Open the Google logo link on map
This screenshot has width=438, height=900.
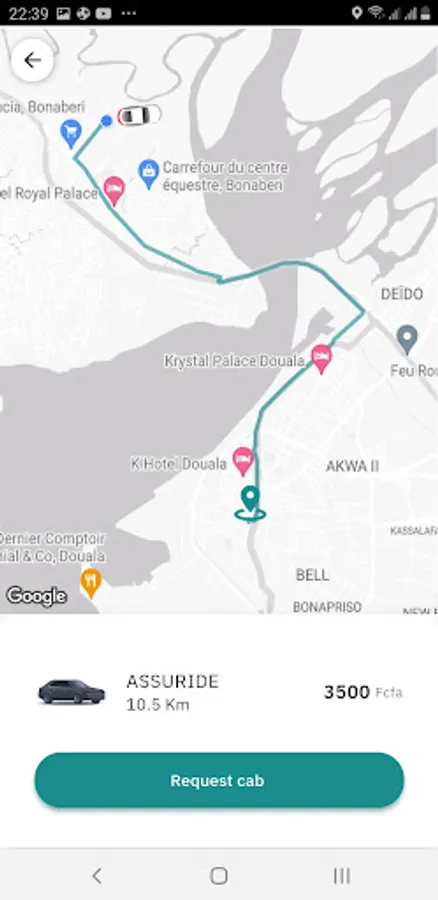[x=36, y=596]
